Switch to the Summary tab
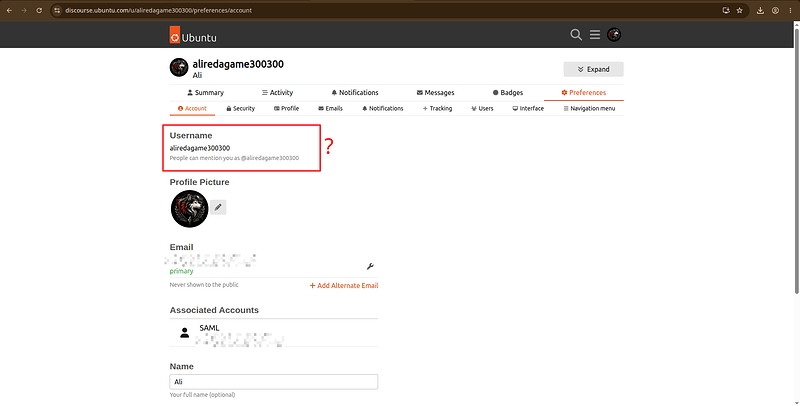Viewport: 800px width, 406px height. [x=205, y=93]
